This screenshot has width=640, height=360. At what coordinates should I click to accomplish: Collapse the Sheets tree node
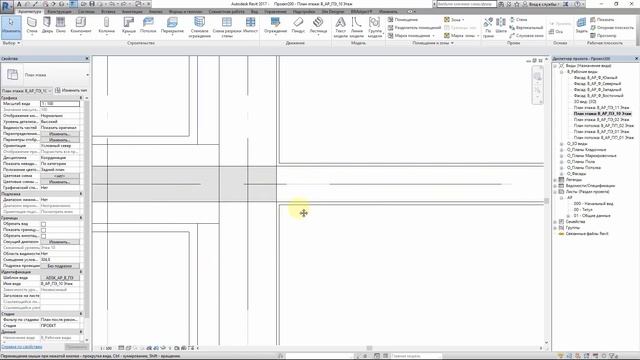[x=555, y=191]
